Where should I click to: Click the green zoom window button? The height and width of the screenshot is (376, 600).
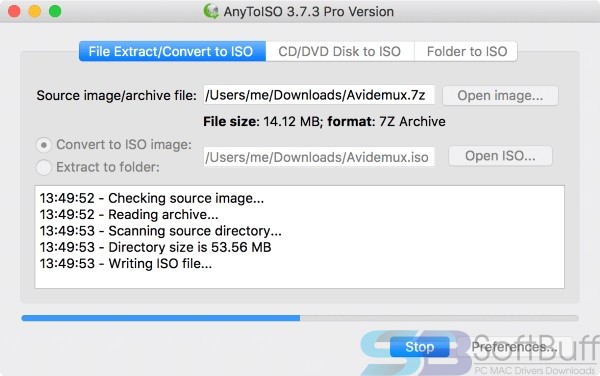(55, 11)
